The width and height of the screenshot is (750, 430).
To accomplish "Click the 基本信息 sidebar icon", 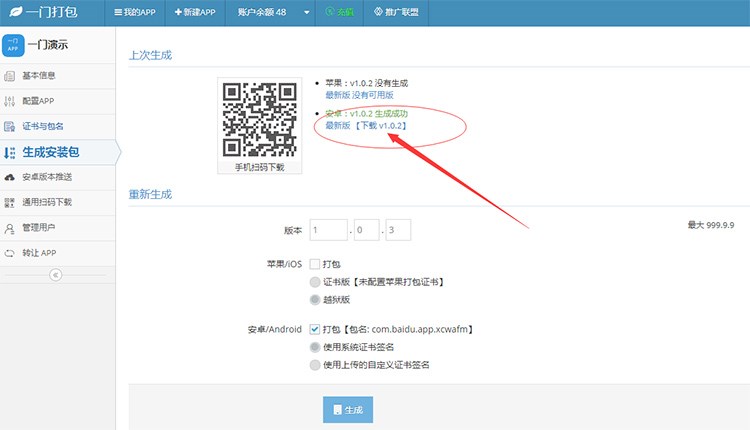I will pyautogui.click(x=10, y=76).
